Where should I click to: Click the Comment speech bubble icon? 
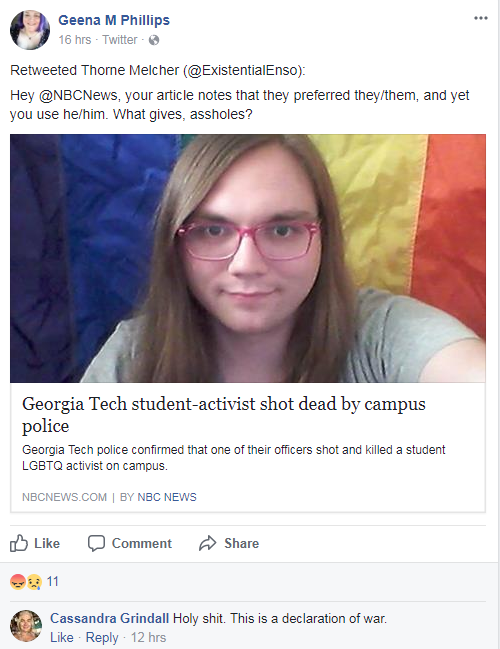[x=96, y=543]
